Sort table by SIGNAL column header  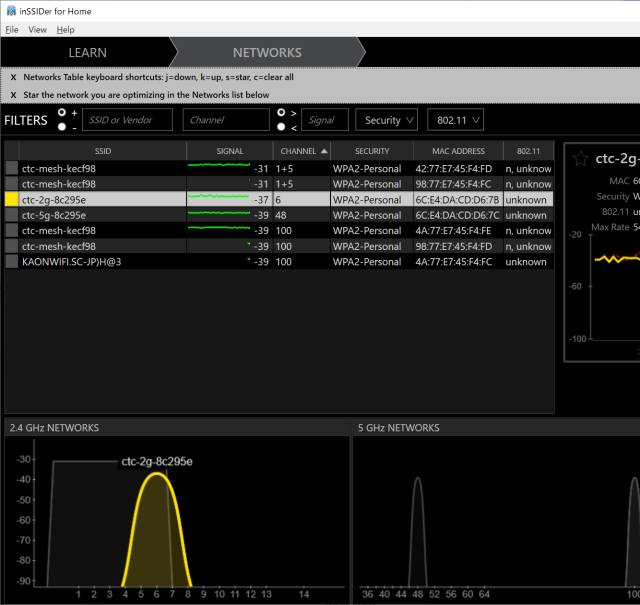pyautogui.click(x=230, y=151)
